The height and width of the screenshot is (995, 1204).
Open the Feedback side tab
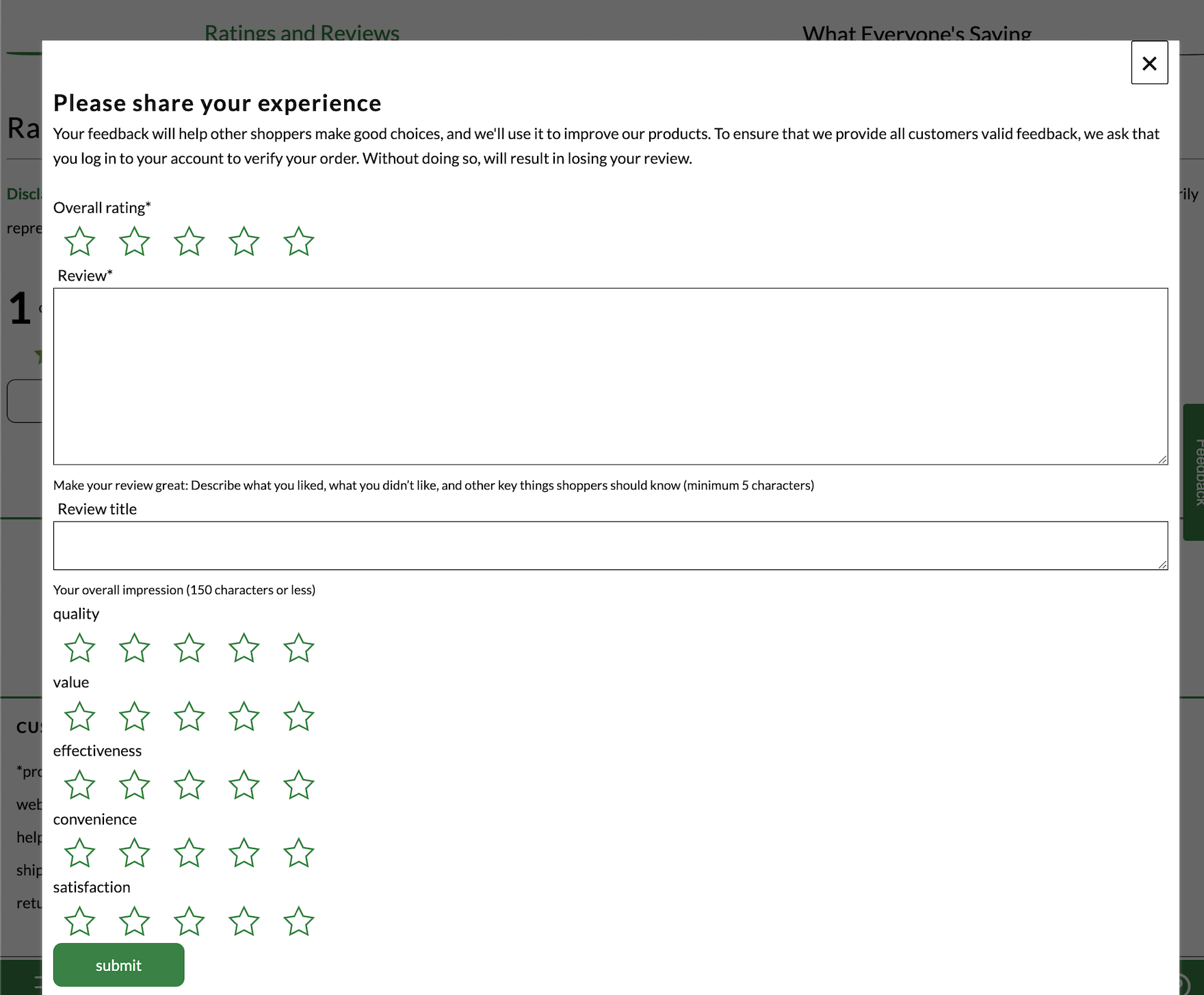pyautogui.click(x=1196, y=472)
